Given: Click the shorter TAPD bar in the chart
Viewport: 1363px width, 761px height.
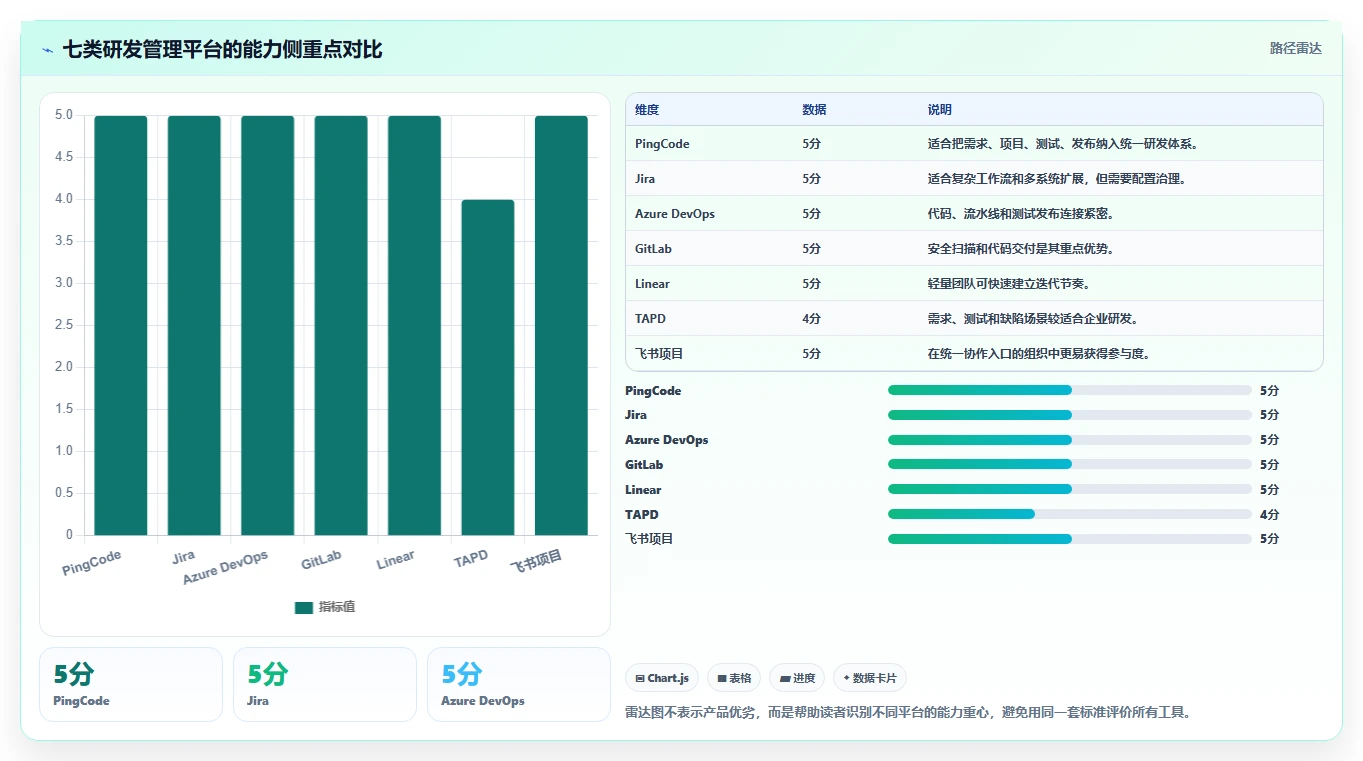Looking at the screenshot, I should coord(488,367).
